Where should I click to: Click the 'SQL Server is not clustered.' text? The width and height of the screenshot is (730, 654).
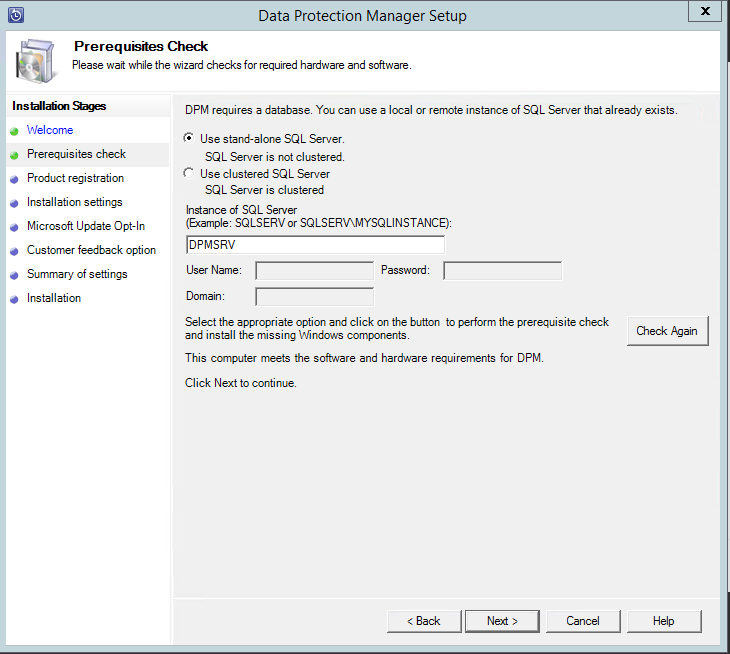(x=275, y=157)
